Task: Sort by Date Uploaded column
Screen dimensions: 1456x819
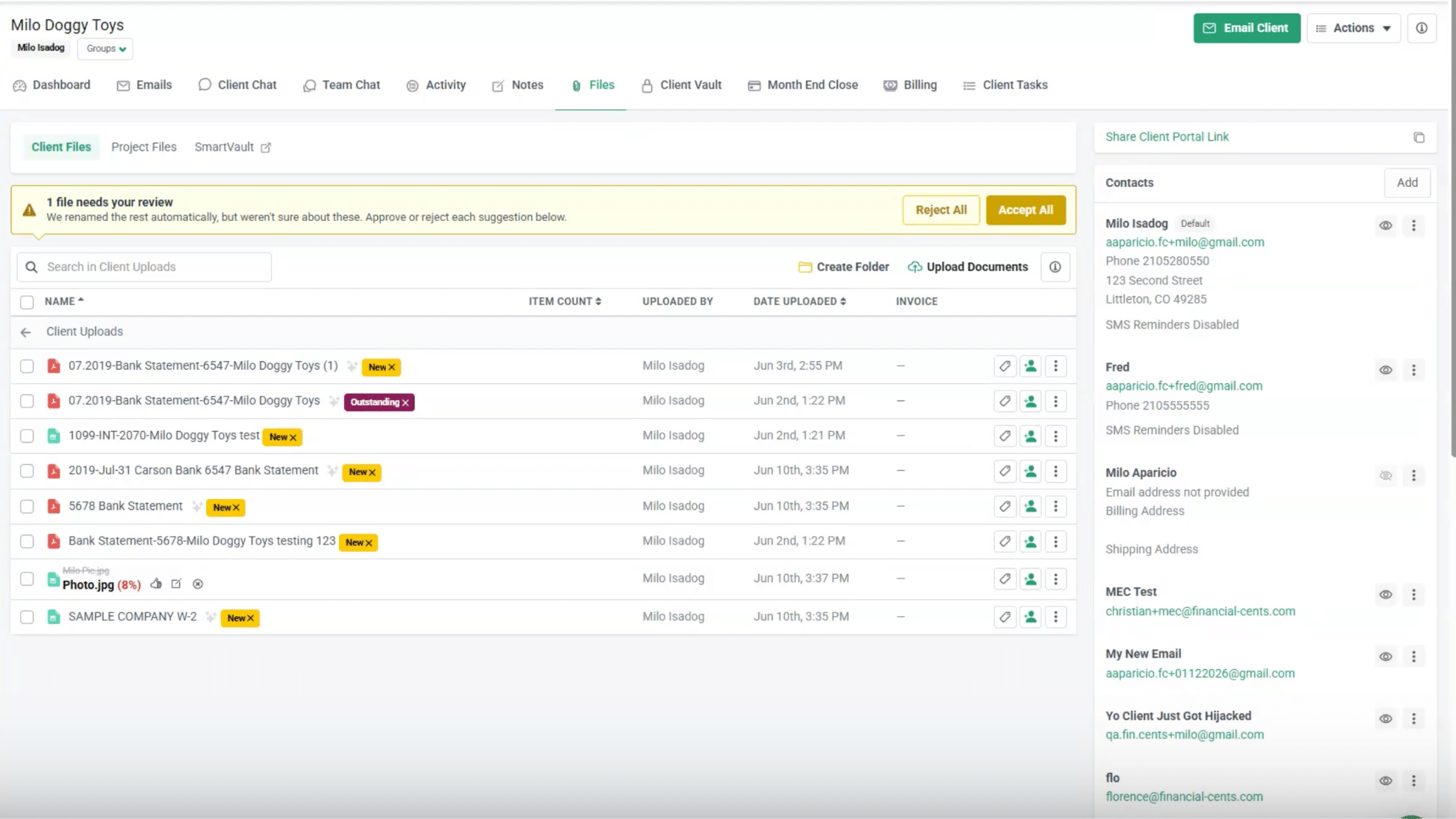Action: point(800,301)
